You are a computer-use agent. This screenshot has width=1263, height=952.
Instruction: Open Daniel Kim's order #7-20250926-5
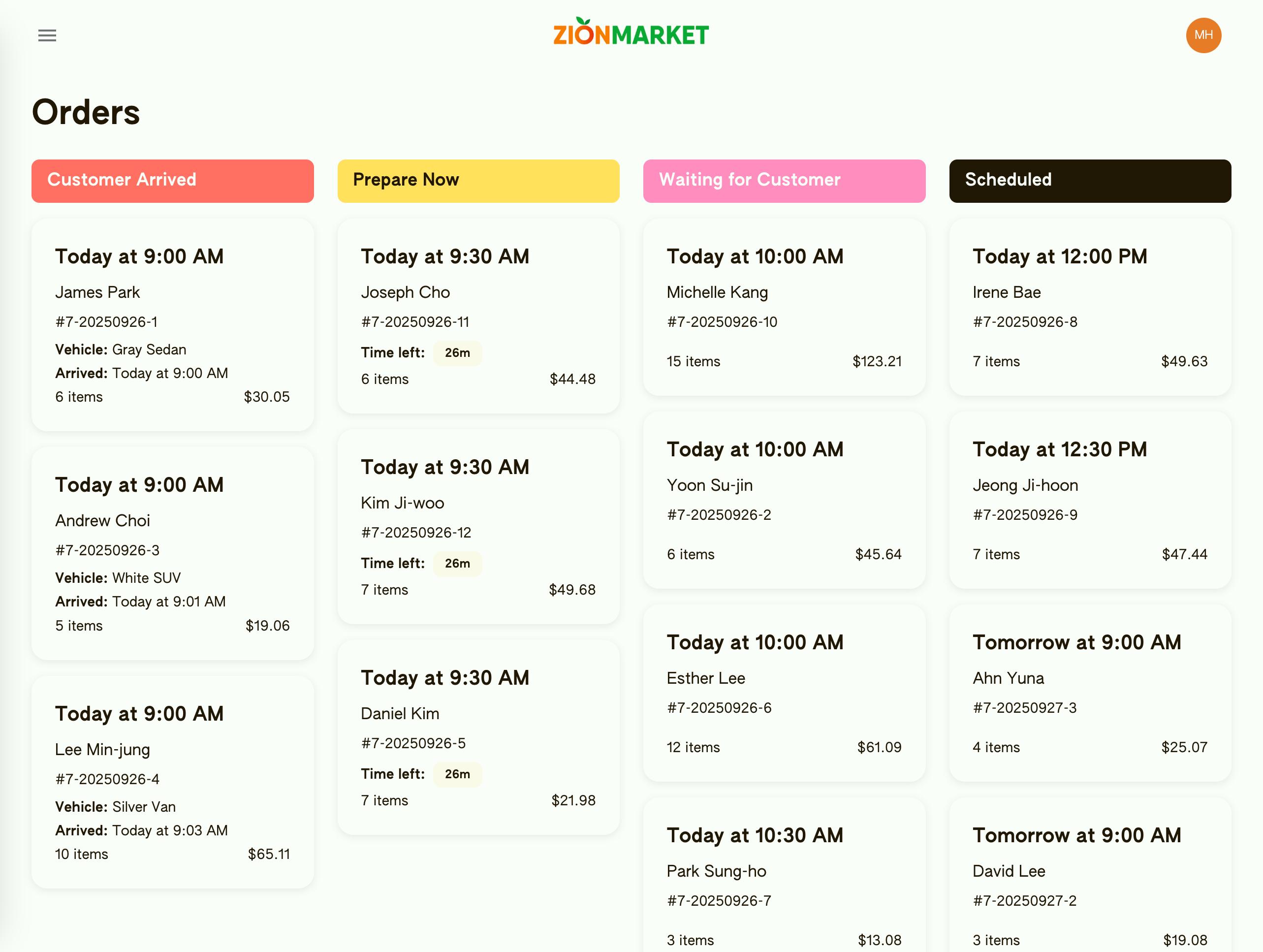(478, 737)
